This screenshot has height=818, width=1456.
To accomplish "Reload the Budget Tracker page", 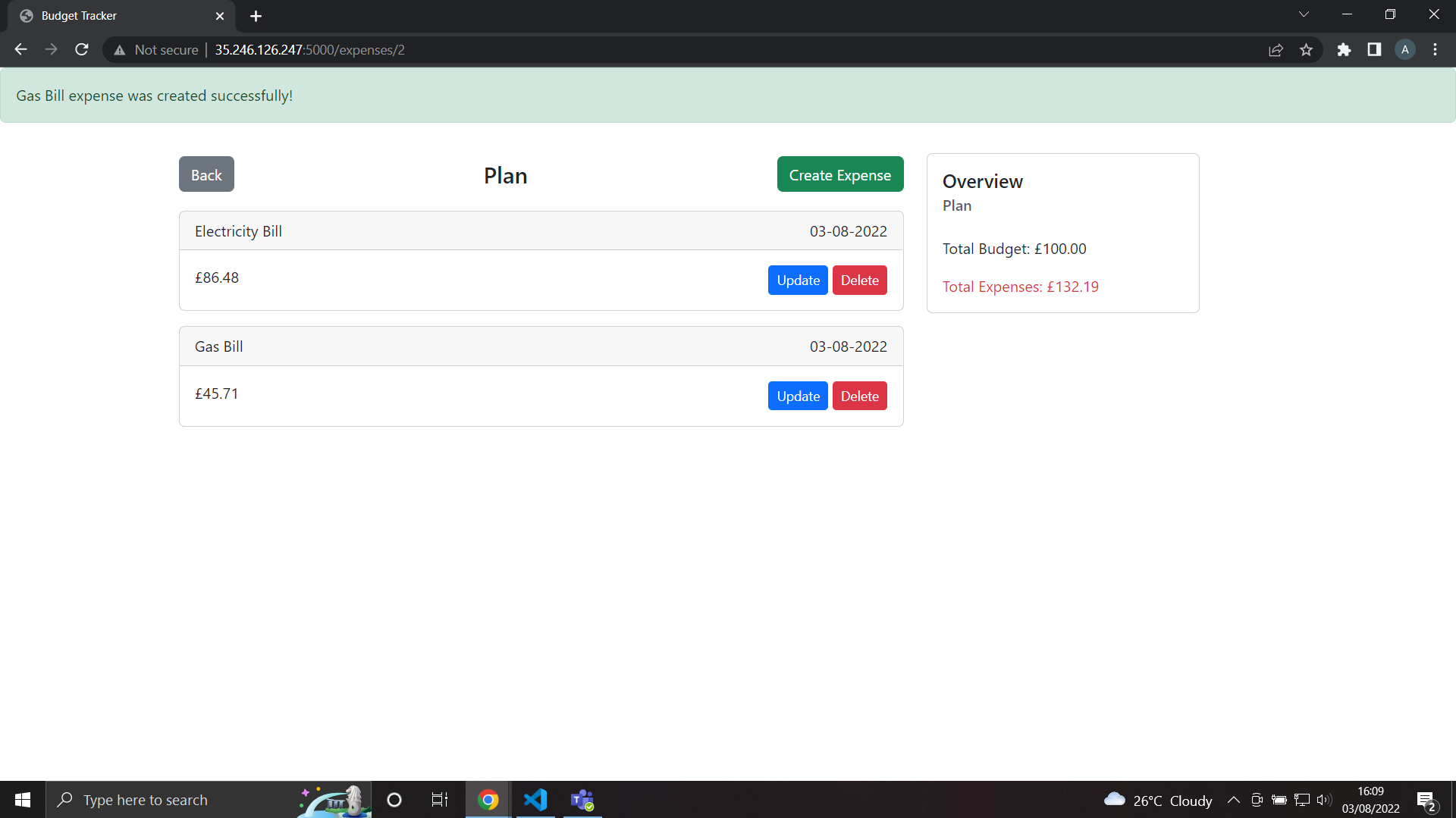I will pos(81,49).
